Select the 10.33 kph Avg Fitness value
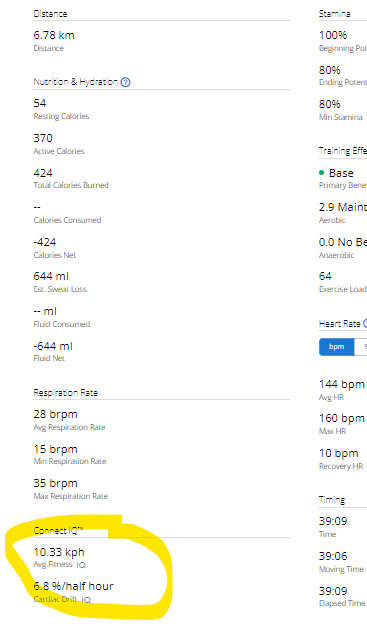The image size is (367, 633). [59, 552]
